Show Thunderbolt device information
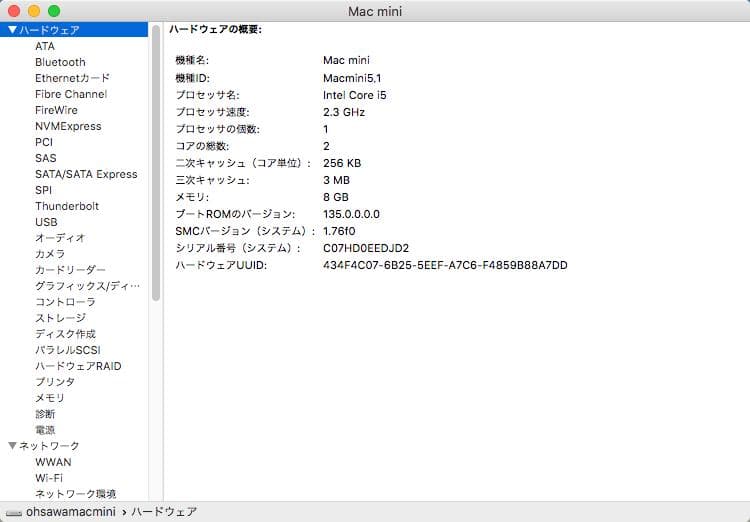750x522 pixels. (x=66, y=206)
